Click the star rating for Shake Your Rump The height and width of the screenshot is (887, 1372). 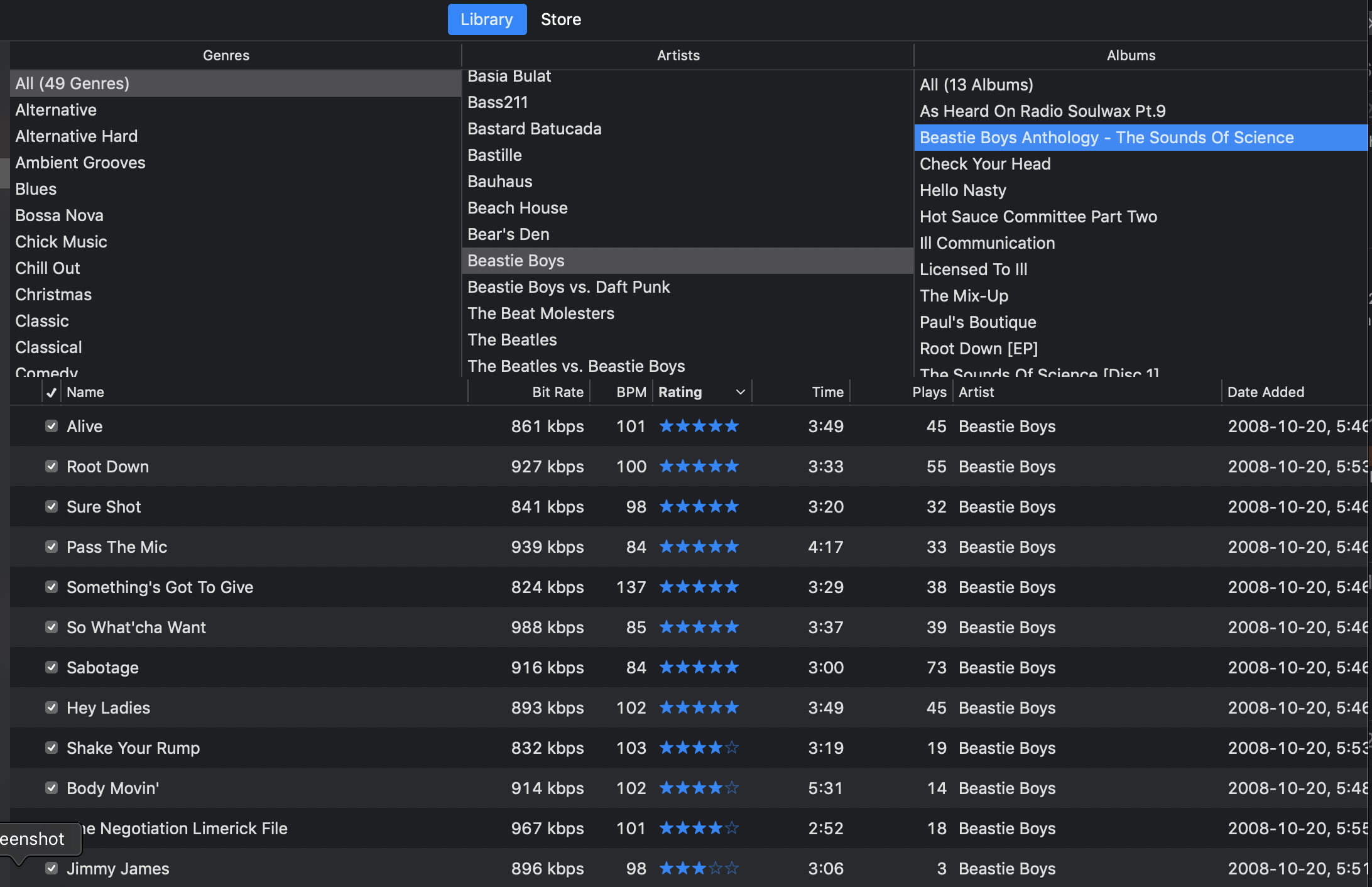click(x=699, y=748)
